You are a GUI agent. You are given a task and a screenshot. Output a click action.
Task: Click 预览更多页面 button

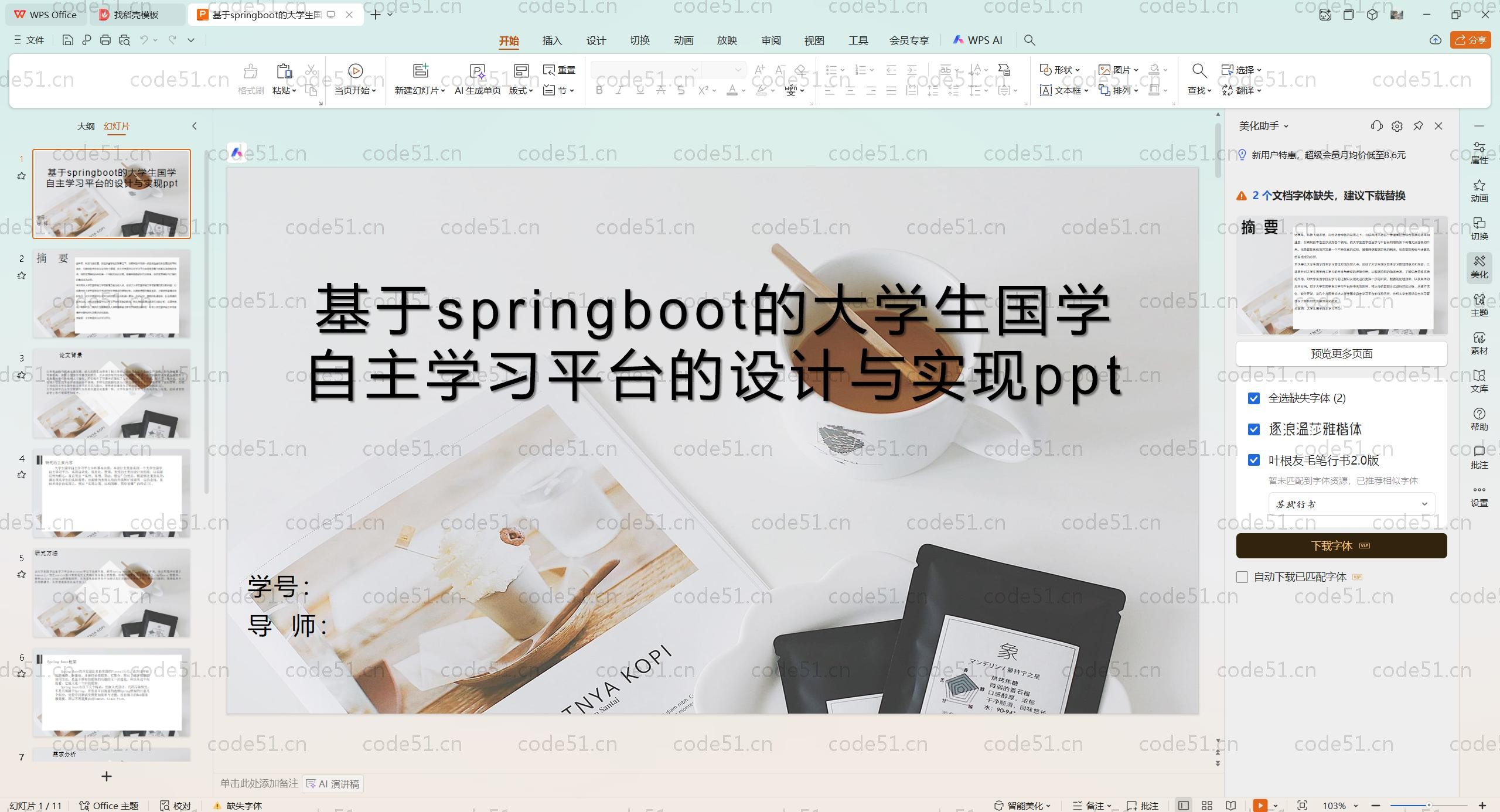coord(1341,353)
